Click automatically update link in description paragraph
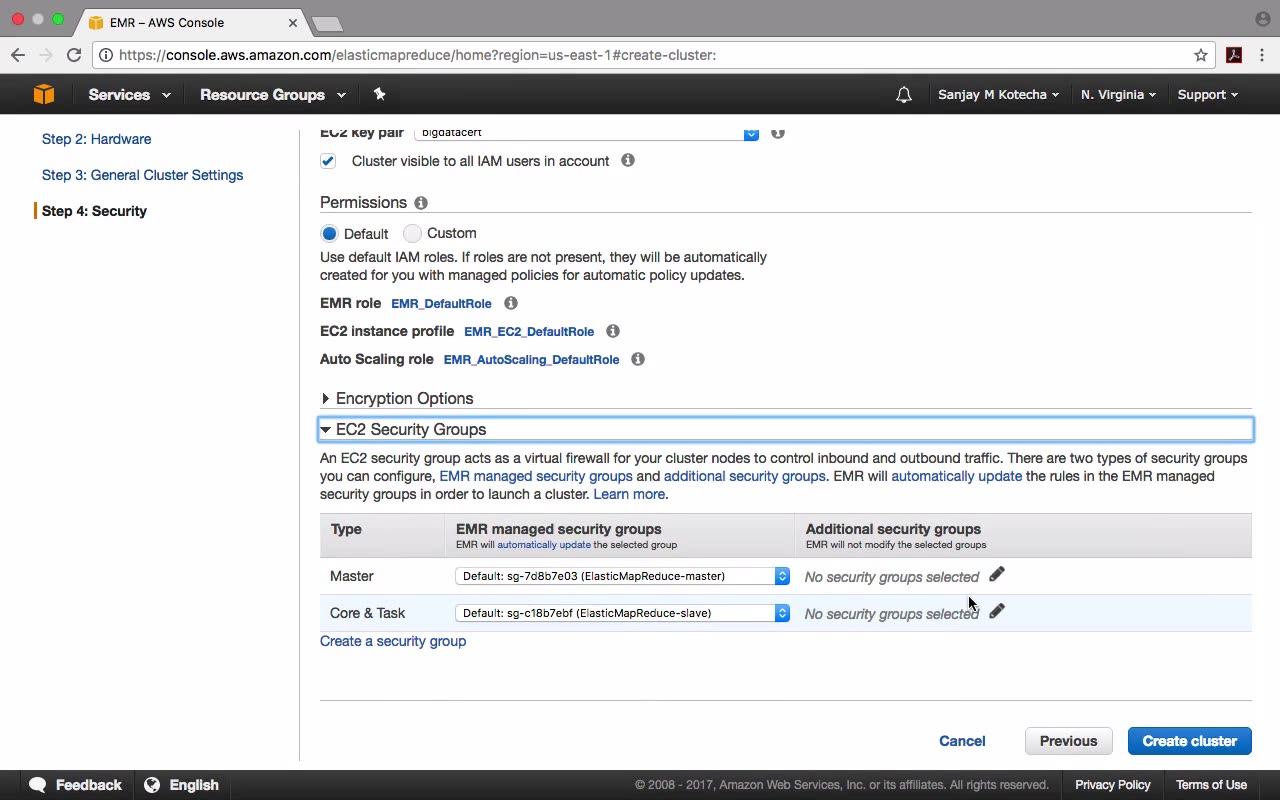Viewport: 1280px width, 800px height. (x=957, y=476)
